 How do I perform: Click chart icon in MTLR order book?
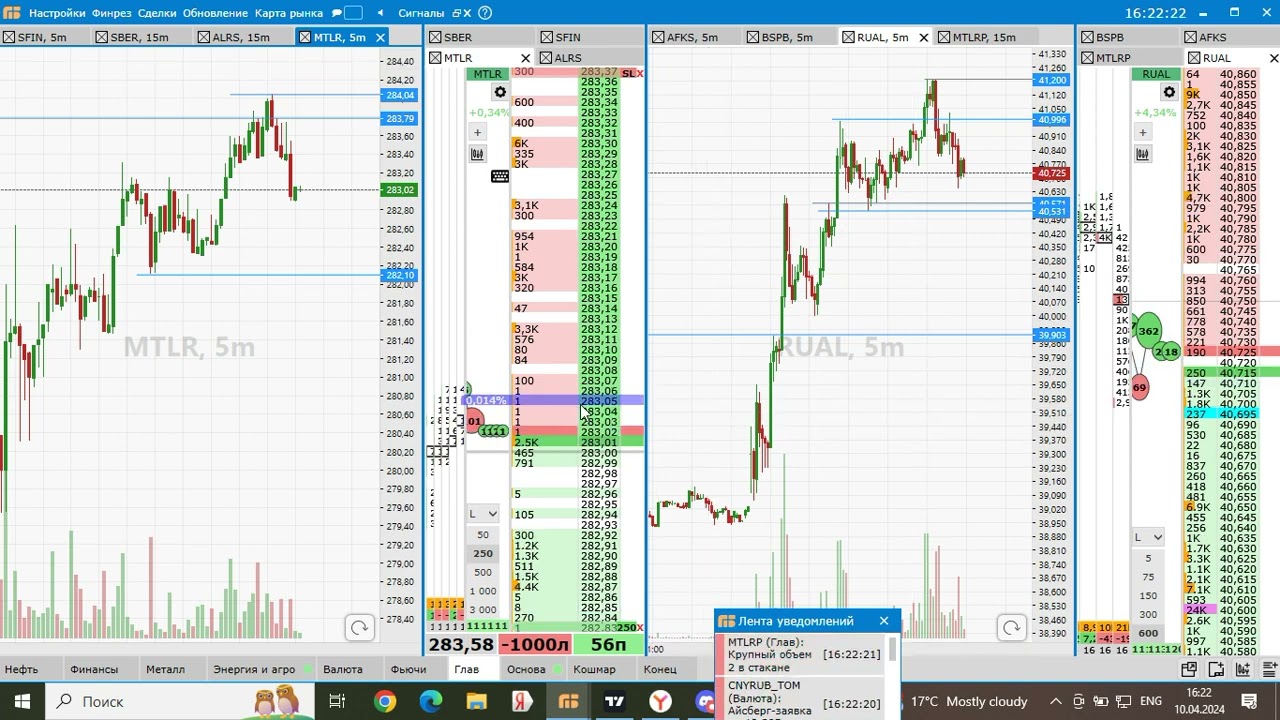(477, 153)
